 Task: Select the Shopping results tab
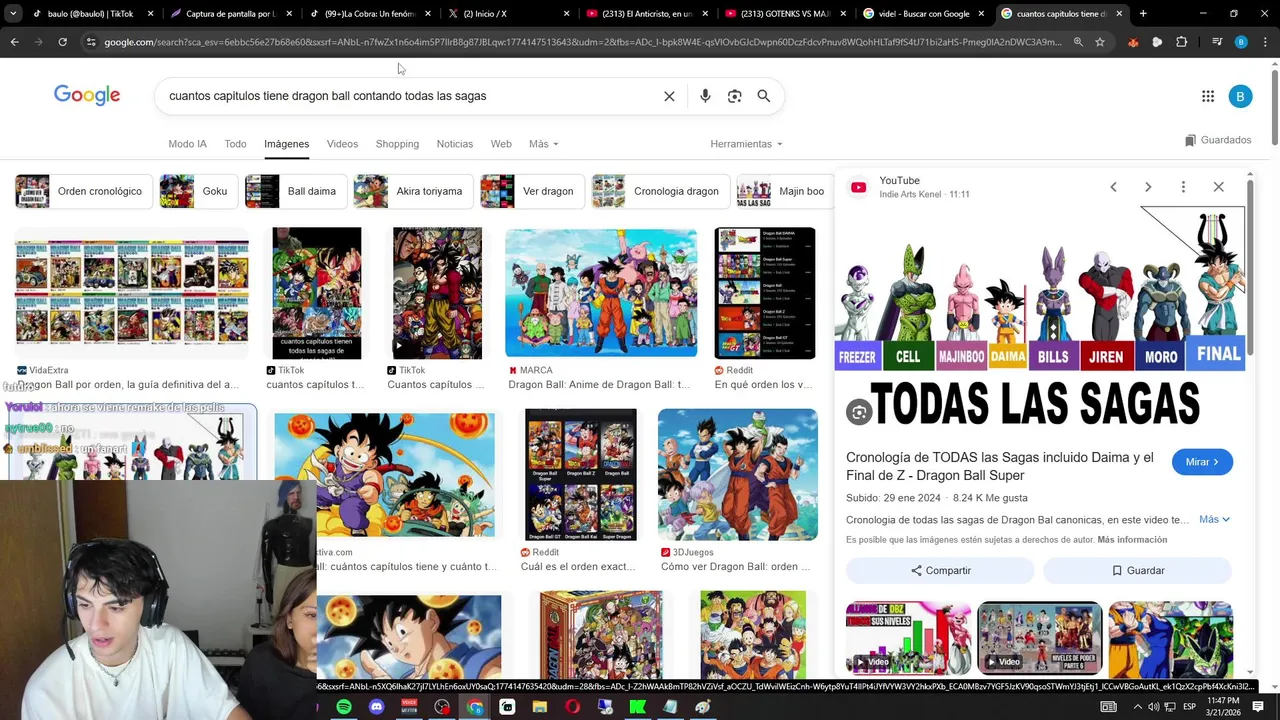pyautogui.click(x=397, y=144)
